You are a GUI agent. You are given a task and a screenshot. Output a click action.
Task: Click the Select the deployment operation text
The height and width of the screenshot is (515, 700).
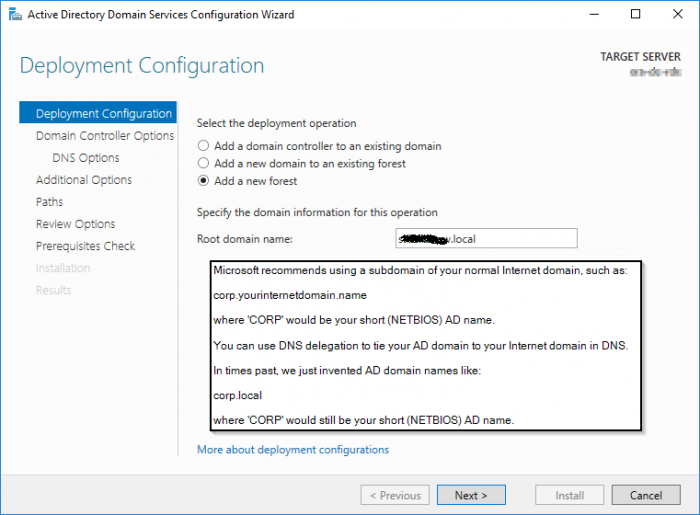point(276,123)
